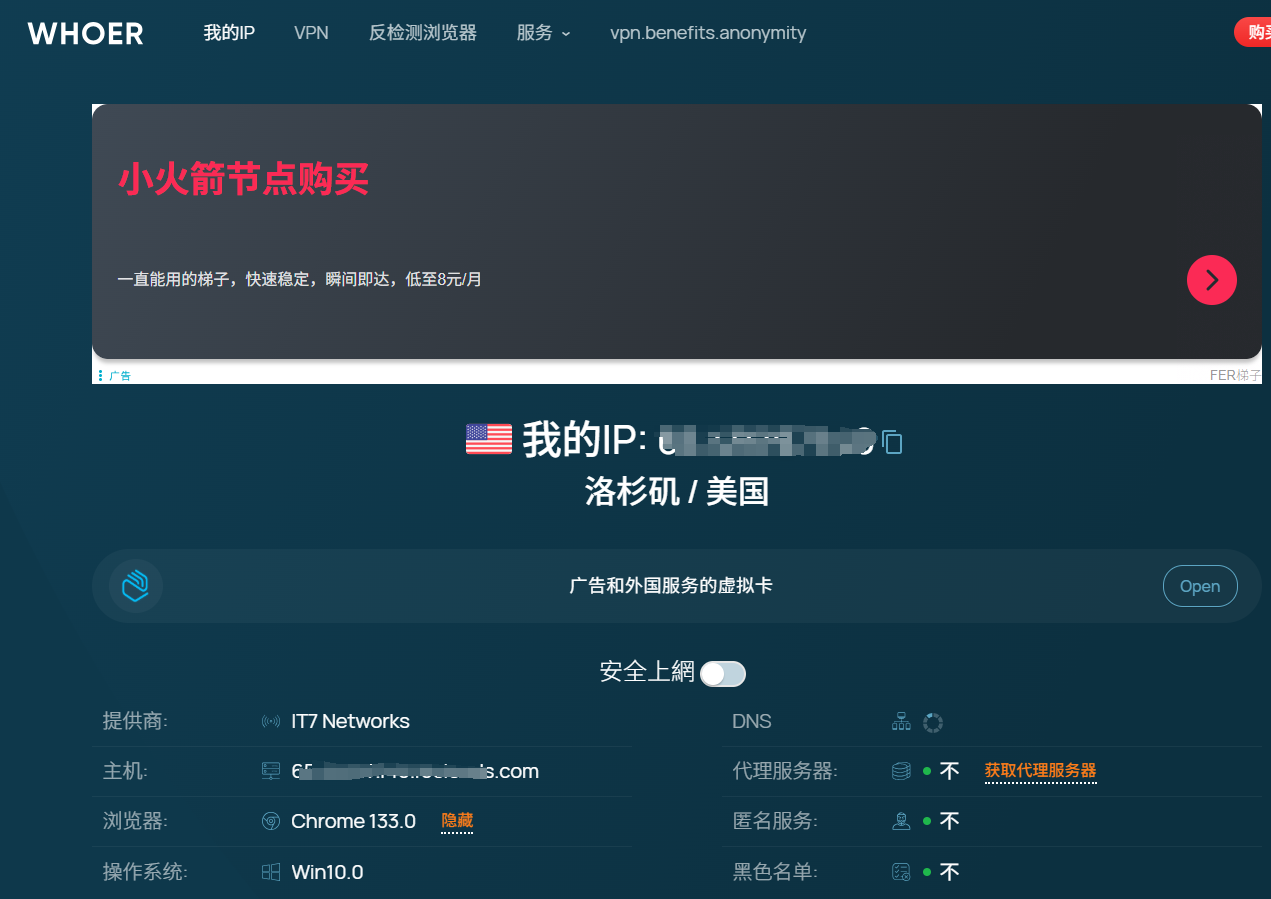1271x899 pixels.
Task: Click the blue virtual card icon
Action: tap(136, 586)
